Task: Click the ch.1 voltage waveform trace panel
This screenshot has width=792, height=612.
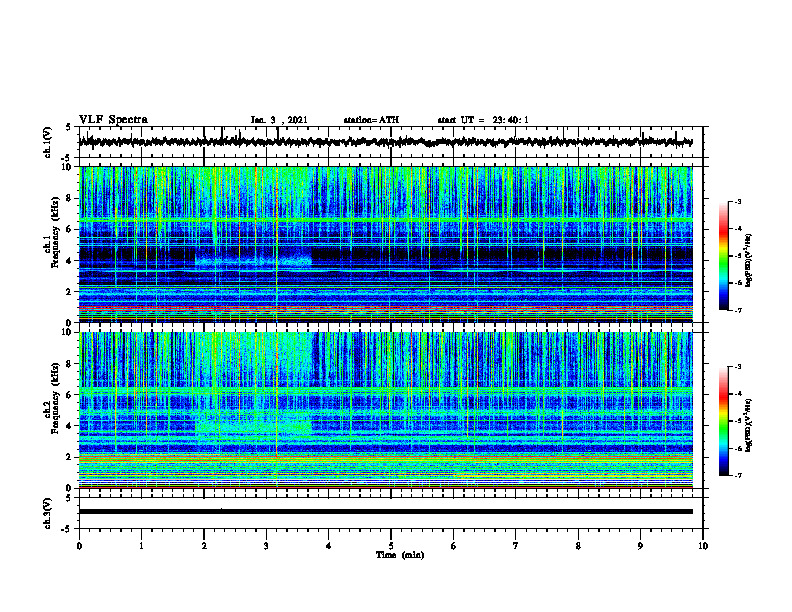Action: (391, 142)
